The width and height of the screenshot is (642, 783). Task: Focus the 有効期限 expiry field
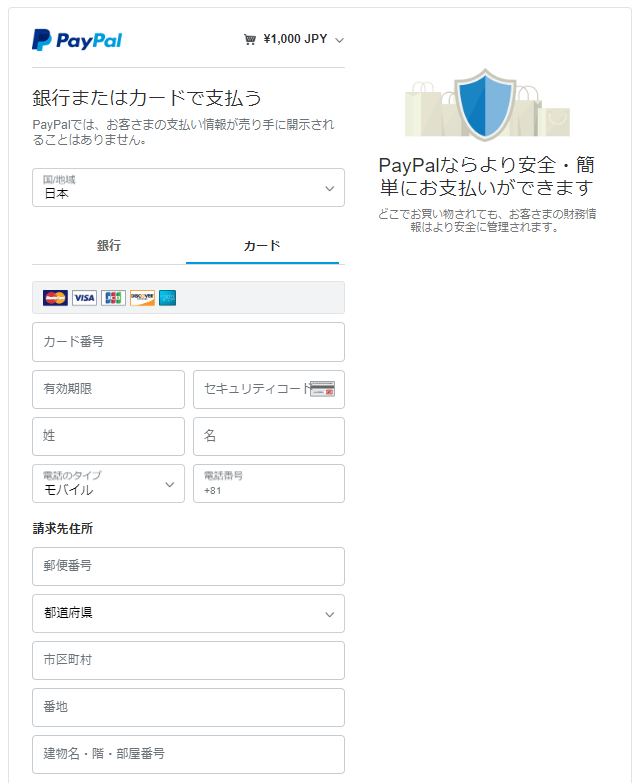(108, 390)
